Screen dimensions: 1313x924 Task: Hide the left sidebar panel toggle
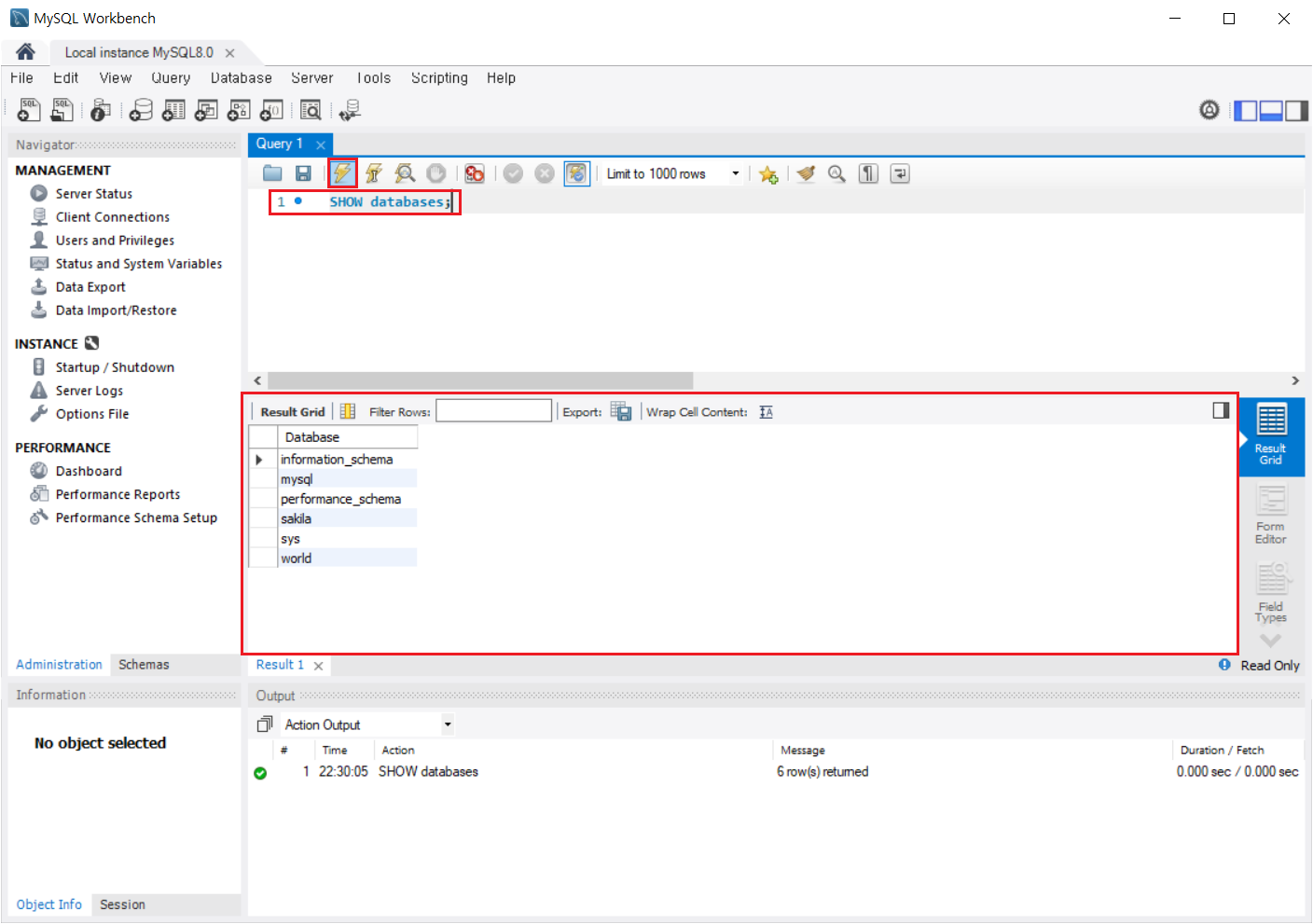1245,111
